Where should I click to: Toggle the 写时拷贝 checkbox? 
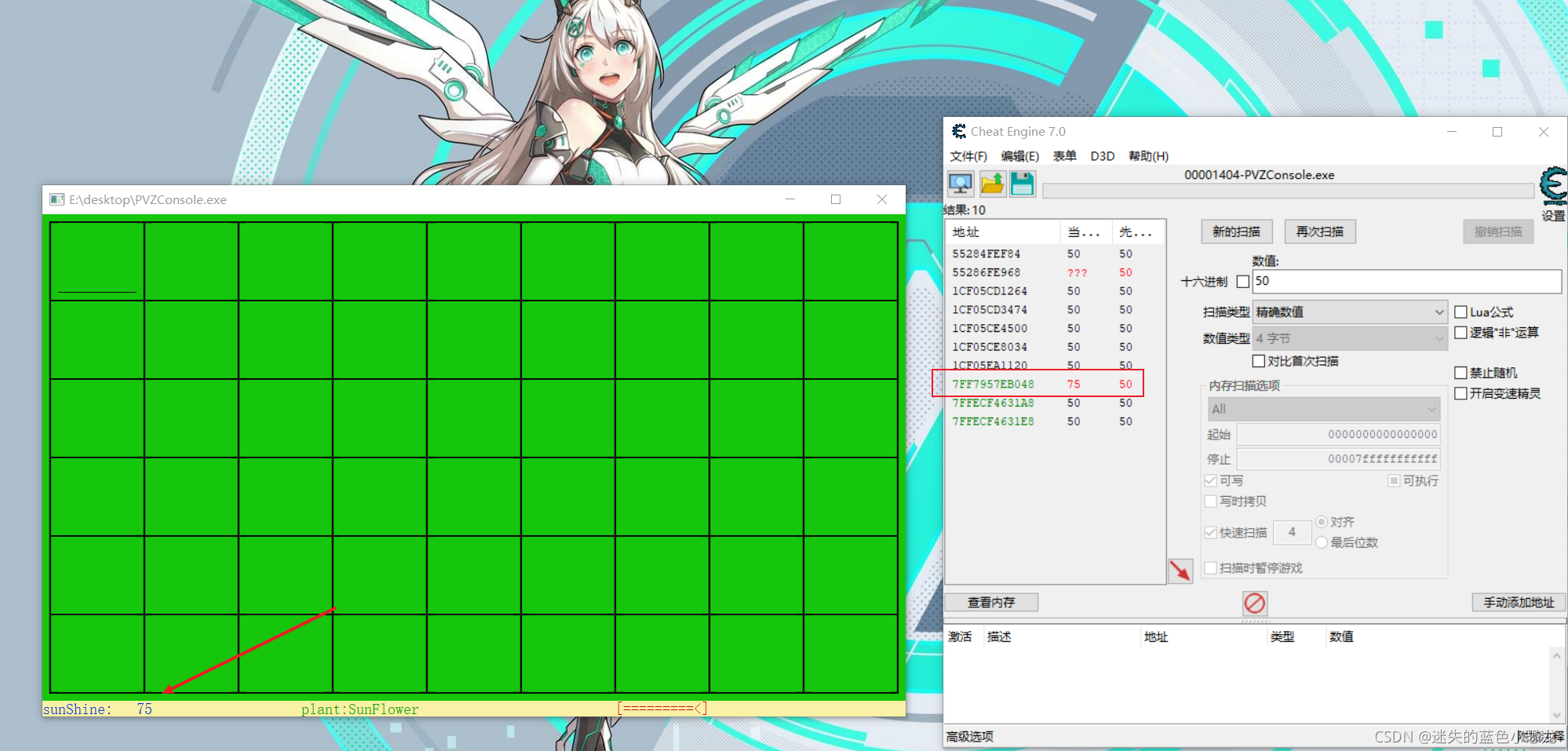[1210, 501]
